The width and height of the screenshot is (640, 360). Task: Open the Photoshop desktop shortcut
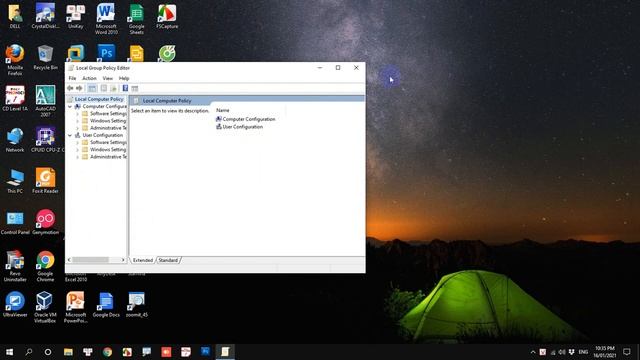point(106,53)
